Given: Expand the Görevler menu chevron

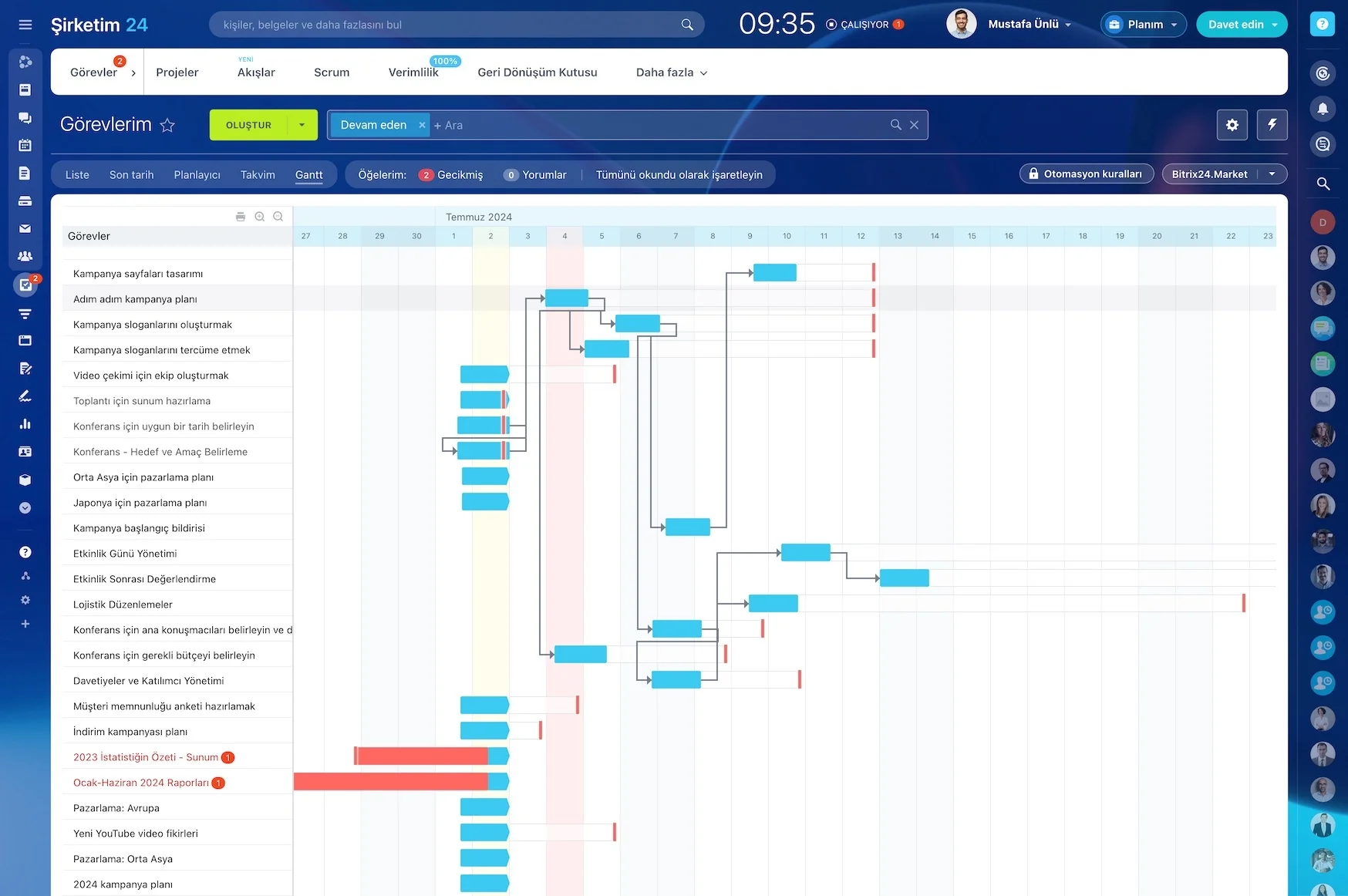Looking at the screenshot, I should point(133,73).
